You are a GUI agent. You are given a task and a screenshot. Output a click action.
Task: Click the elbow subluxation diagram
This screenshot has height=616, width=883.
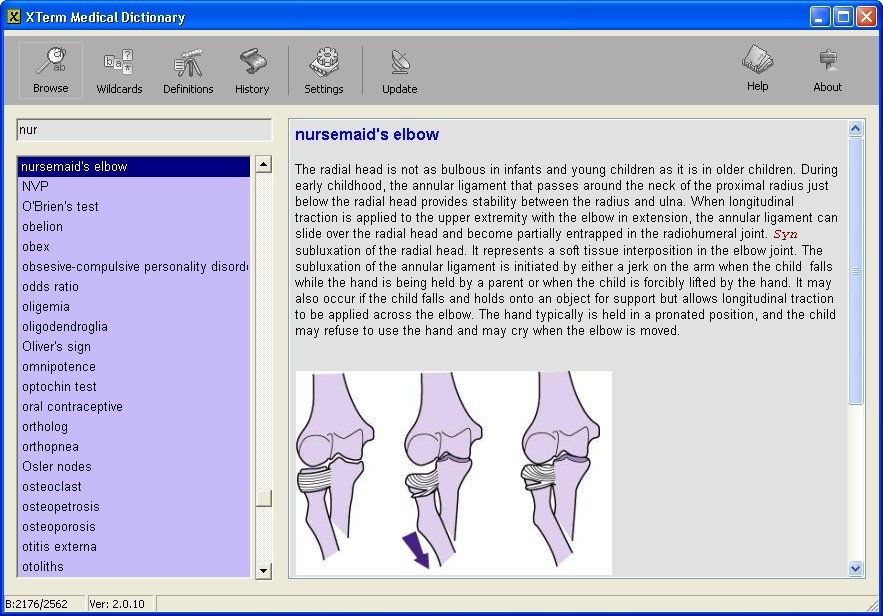coord(451,473)
